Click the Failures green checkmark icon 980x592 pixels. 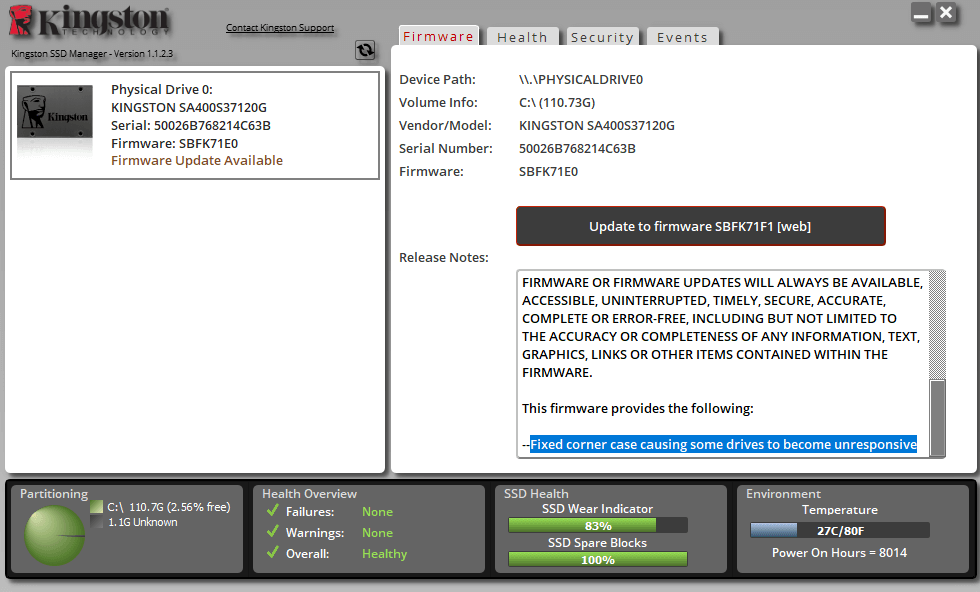coord(272,510)
